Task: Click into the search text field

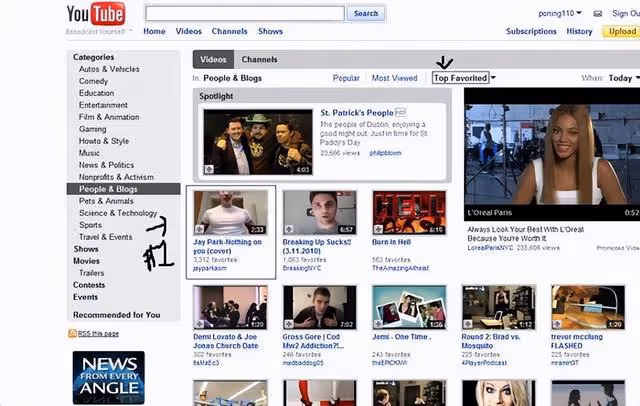Action: click(245, 13)
